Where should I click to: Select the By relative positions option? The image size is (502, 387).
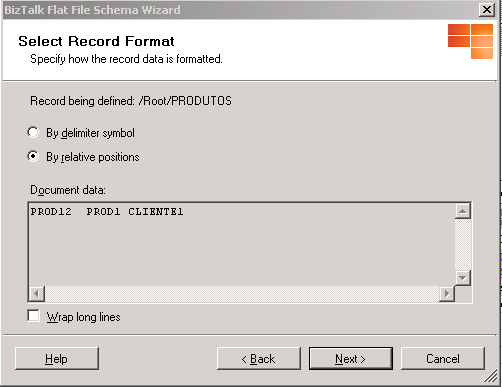(33, 156)
